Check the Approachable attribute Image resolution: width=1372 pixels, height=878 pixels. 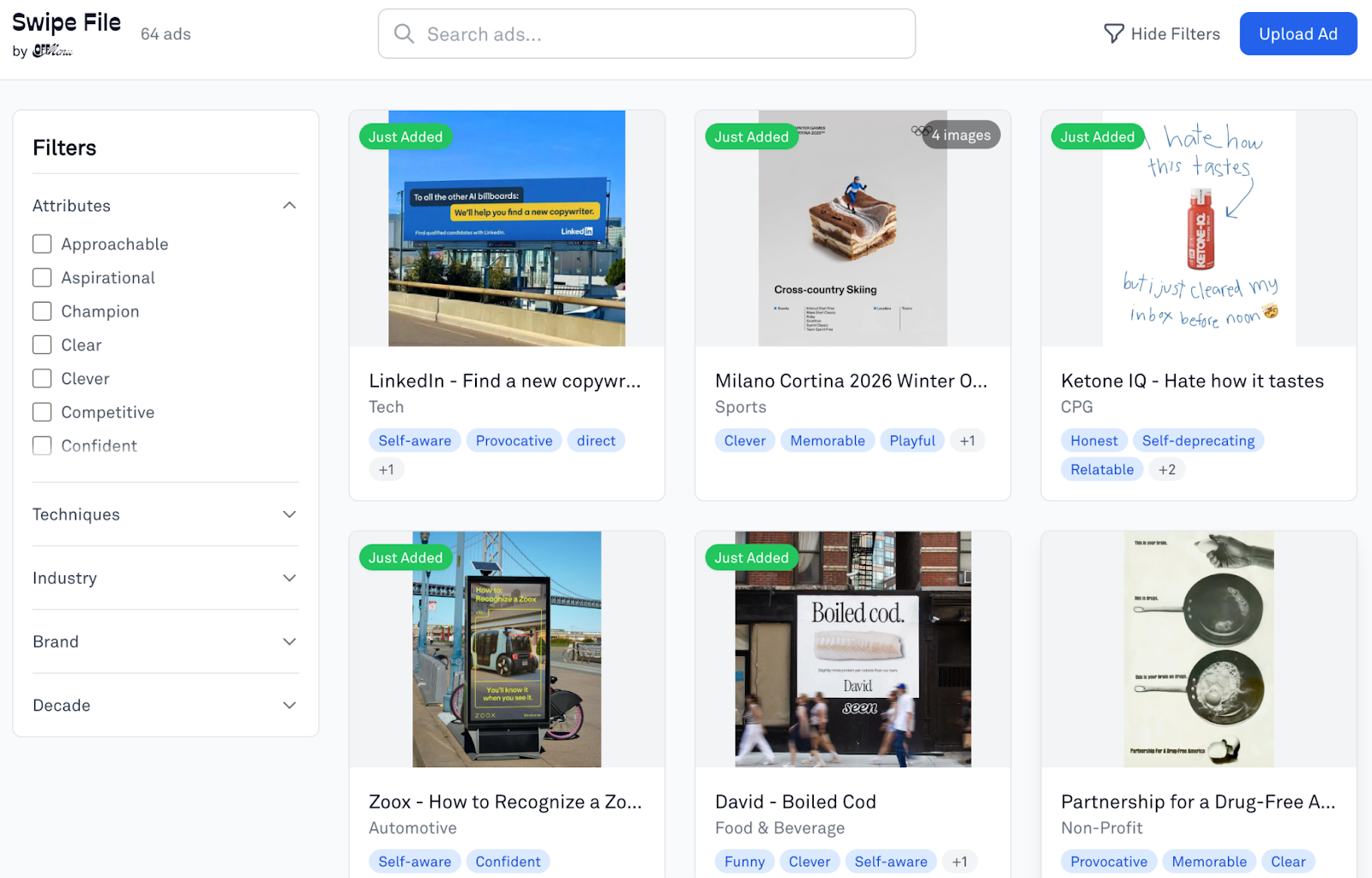click(42, 244)
